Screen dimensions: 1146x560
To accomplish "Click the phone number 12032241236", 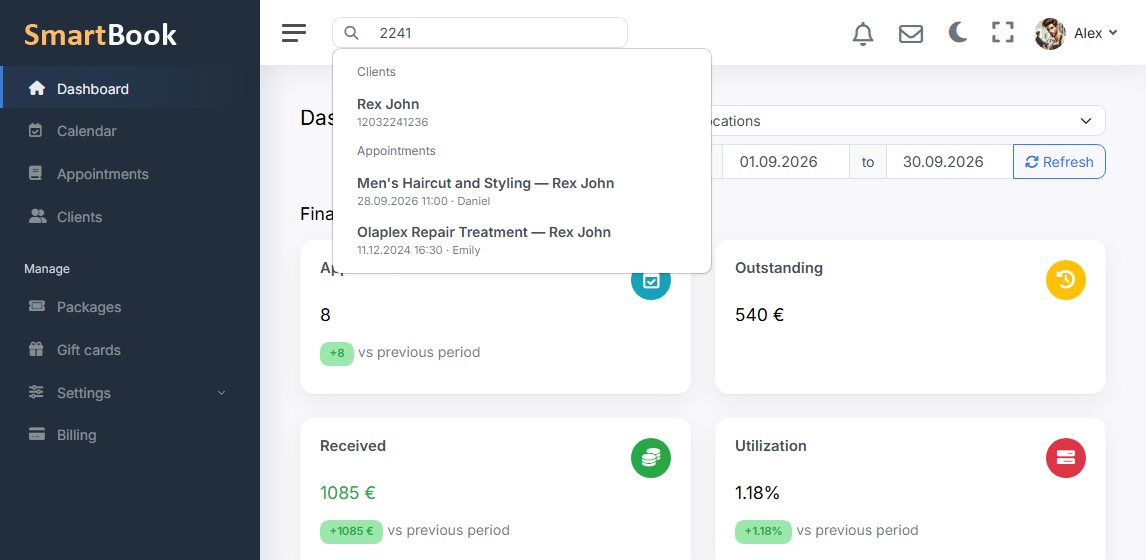I will tap(392, 122).
